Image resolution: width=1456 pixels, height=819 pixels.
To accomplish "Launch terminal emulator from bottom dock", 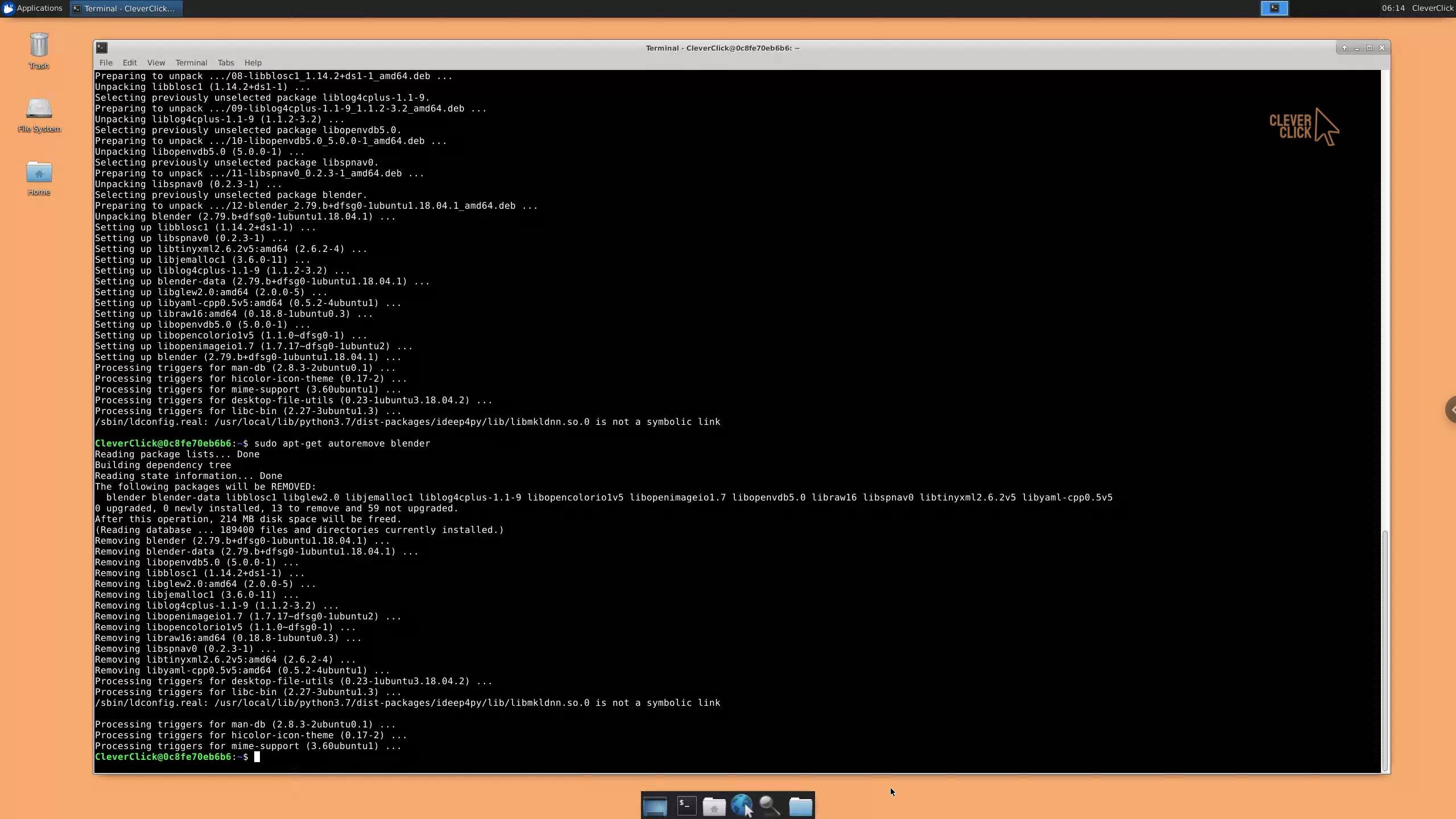I will tap(686, 806).
